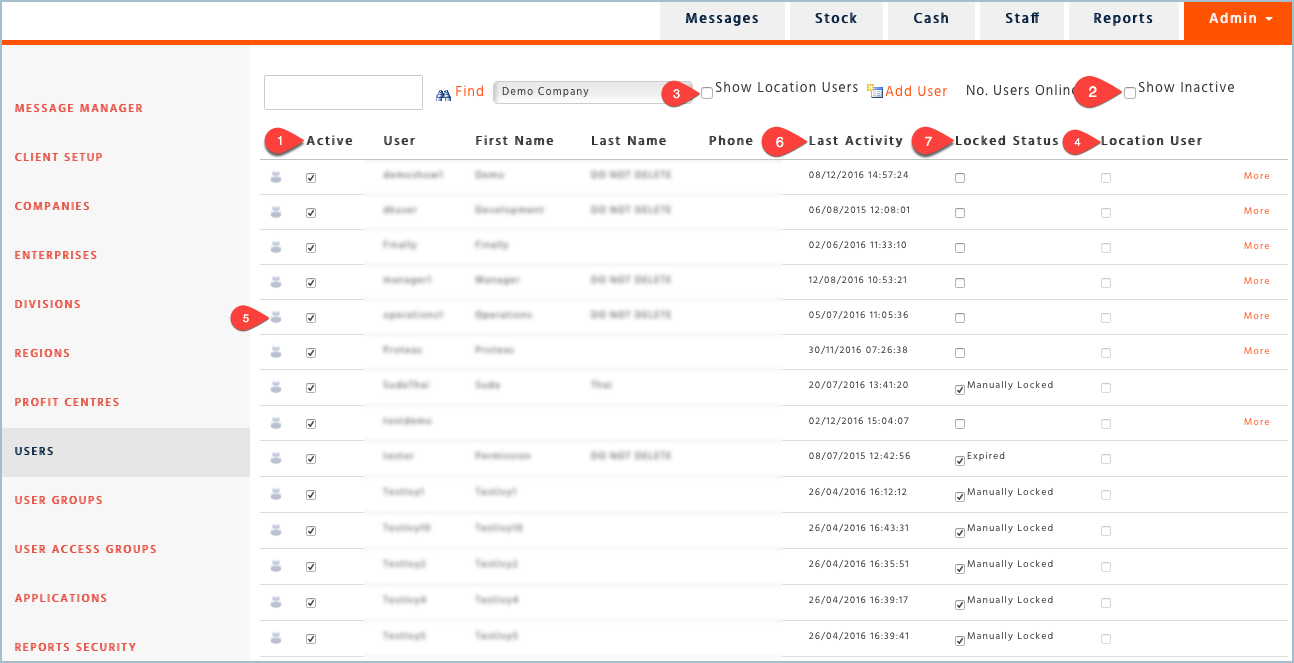Uncheck Active for the 26/04/2016 16:39:41 user

311,639
